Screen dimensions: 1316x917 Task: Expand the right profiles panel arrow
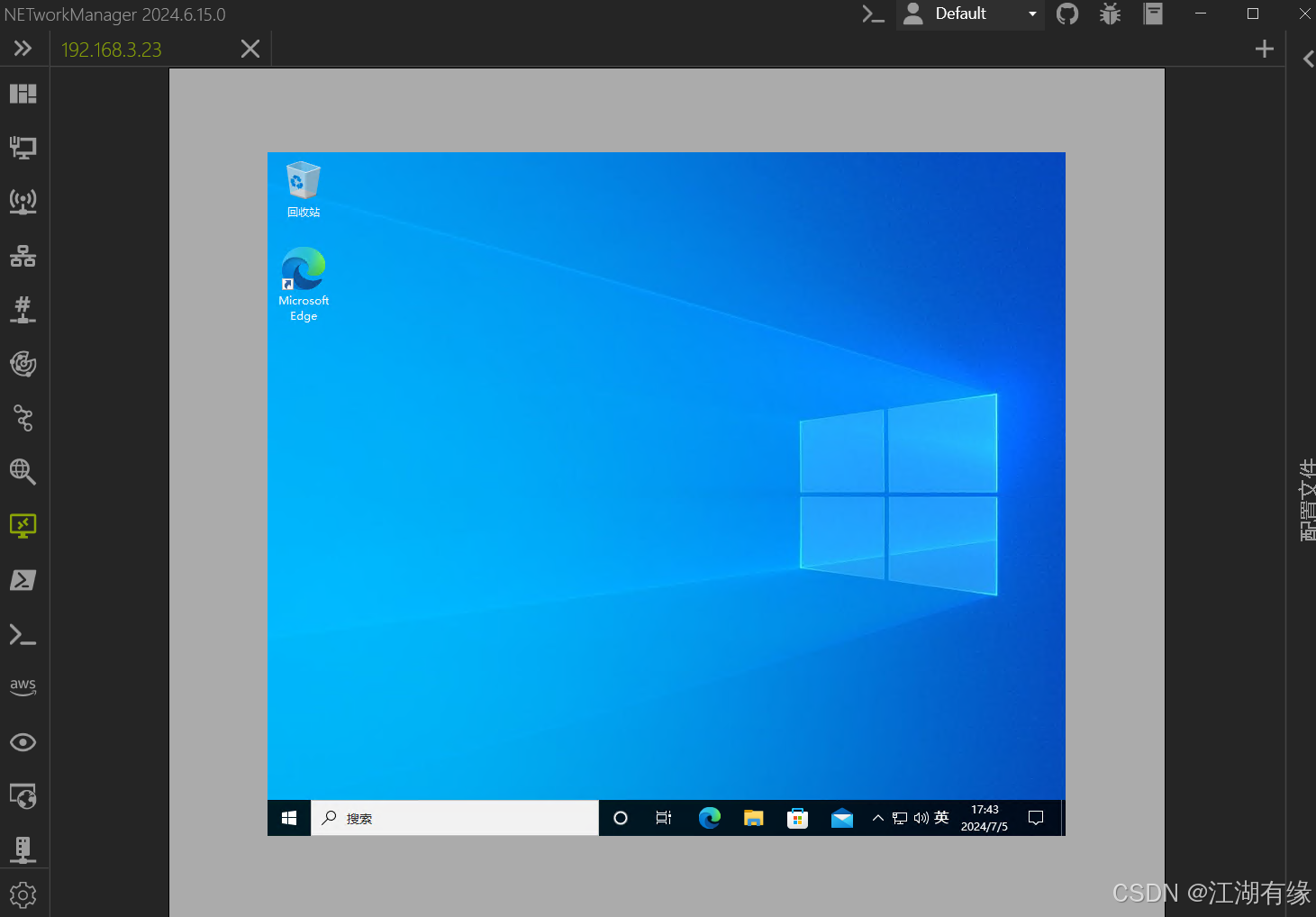pyautogui.click(x=1308, y=59)
